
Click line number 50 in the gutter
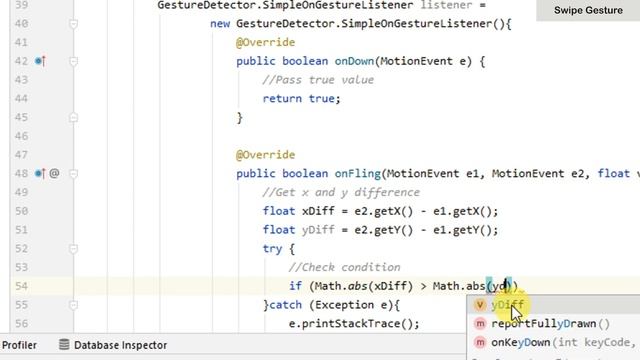coord(22,211)
